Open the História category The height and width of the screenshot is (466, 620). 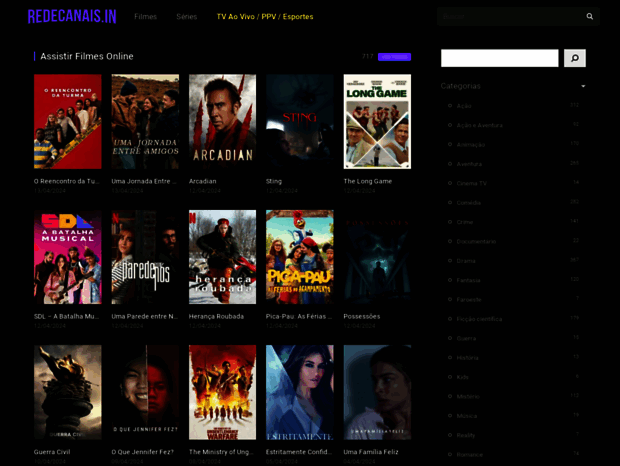tap(467, 358)
